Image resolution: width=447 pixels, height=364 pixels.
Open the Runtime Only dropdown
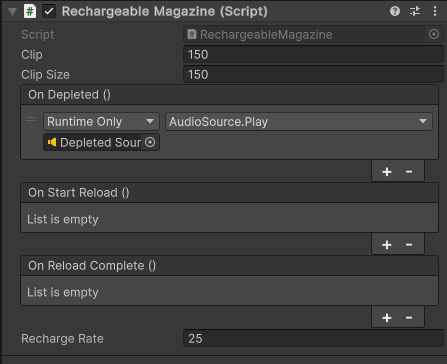101,121
